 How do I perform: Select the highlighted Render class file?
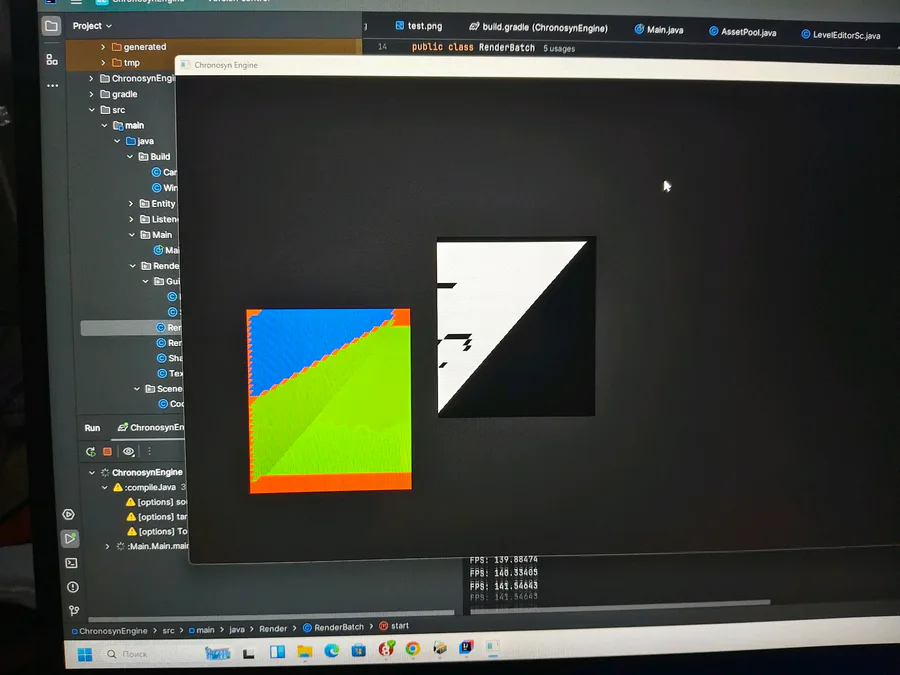coord(131,328)
